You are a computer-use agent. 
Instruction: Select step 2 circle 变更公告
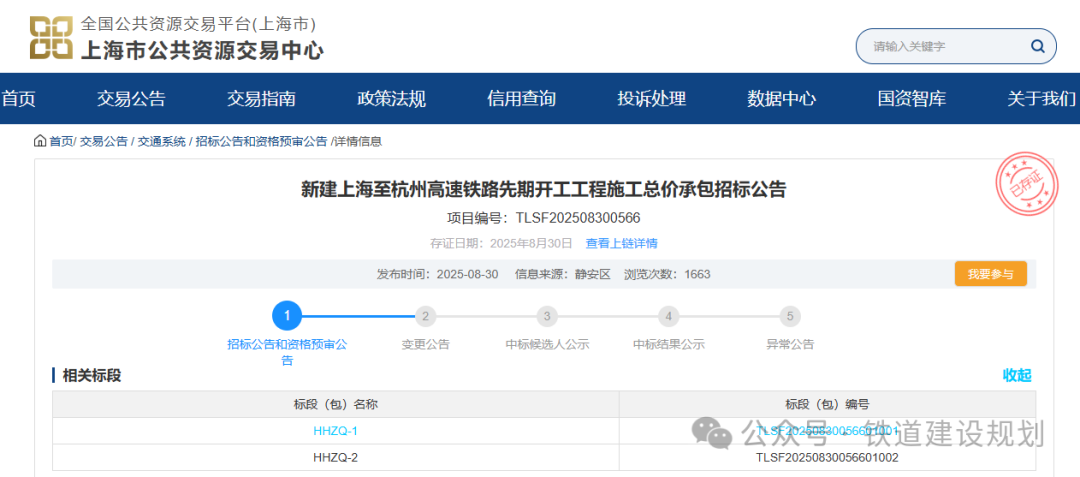[x=426, y=316]
